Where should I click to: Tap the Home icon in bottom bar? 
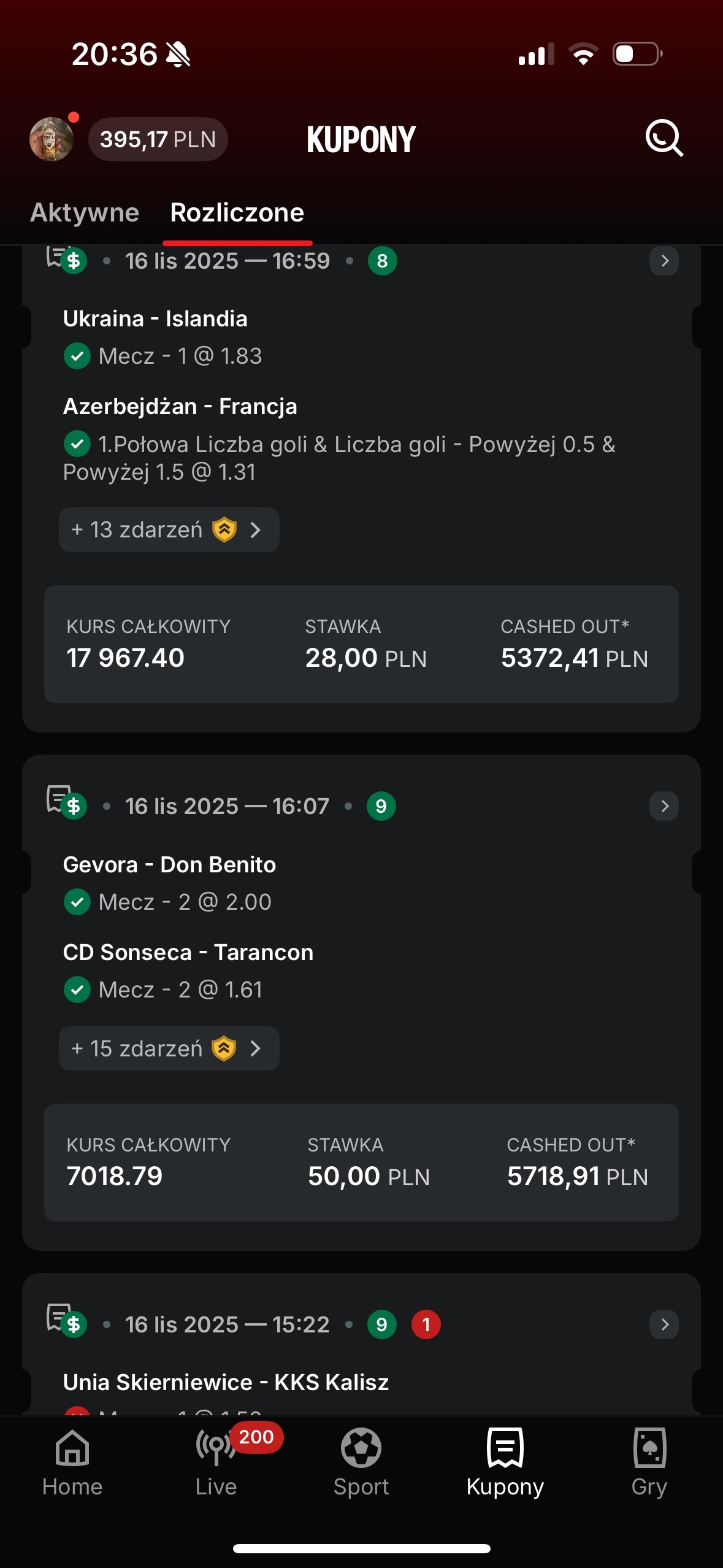point(72,1461)
